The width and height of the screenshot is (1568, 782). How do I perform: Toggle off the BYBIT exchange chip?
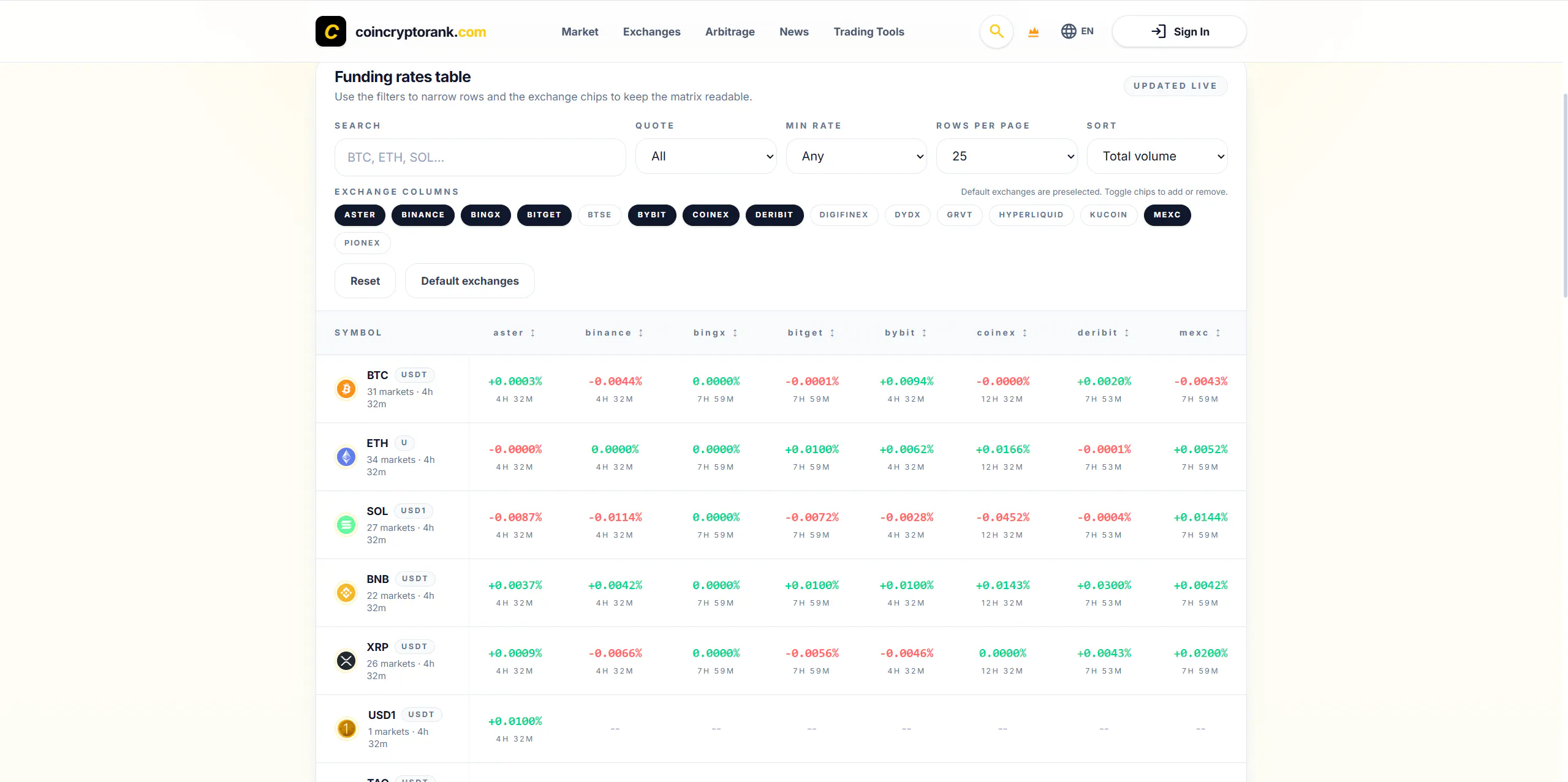(x=652, y=215)
